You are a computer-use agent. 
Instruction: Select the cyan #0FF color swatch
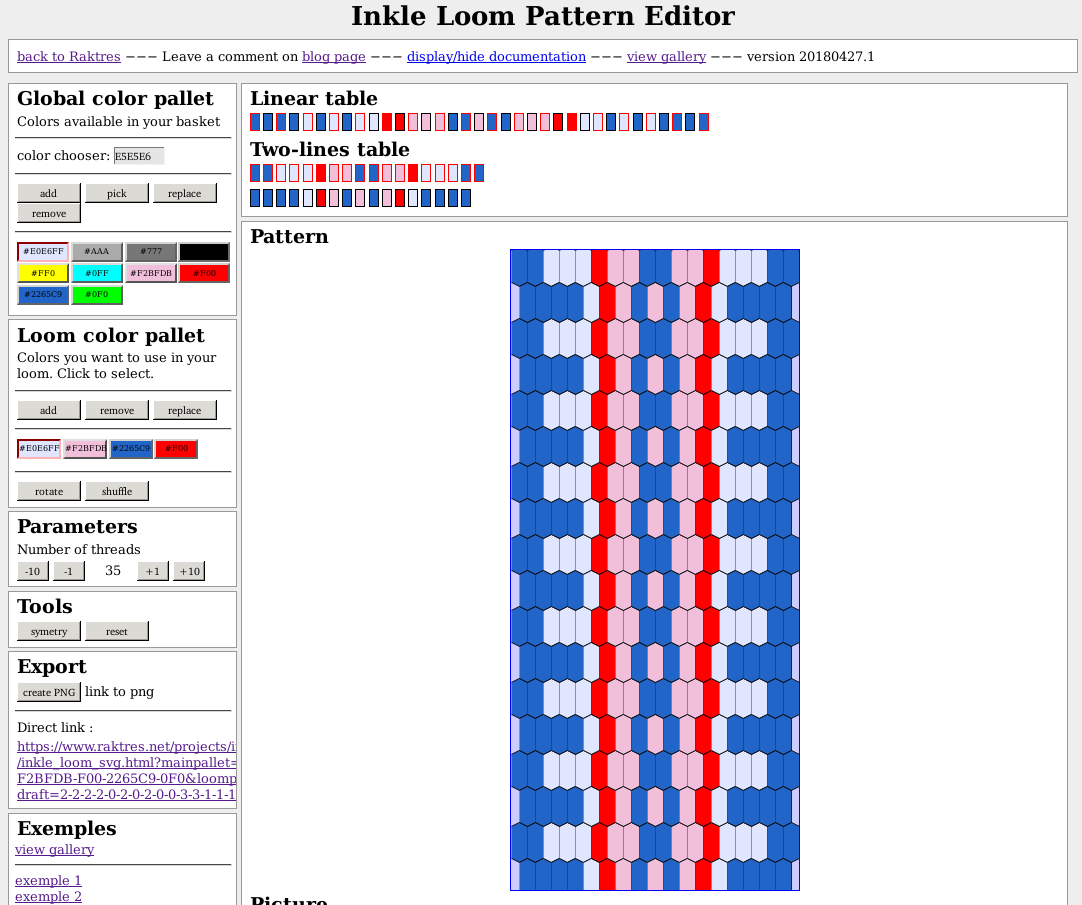(96, 272)
